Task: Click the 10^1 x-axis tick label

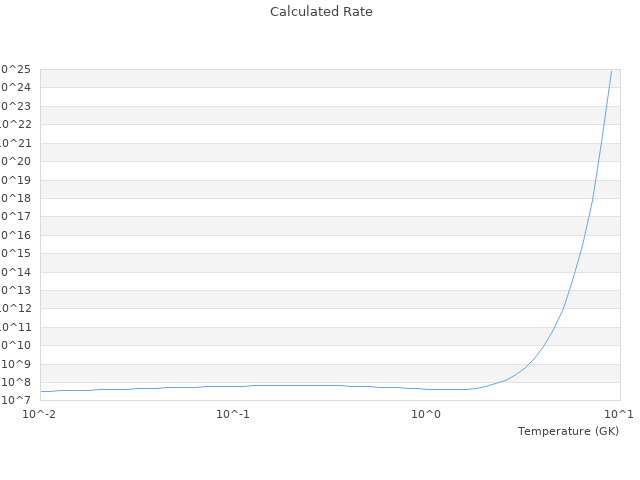Action: (619, 414)
